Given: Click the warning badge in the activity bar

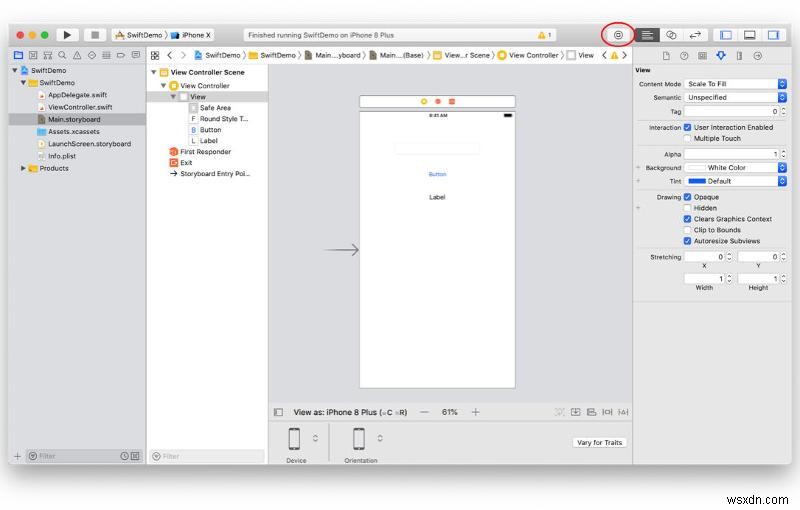Looking at the screenshot, I should tap(544, 35).
